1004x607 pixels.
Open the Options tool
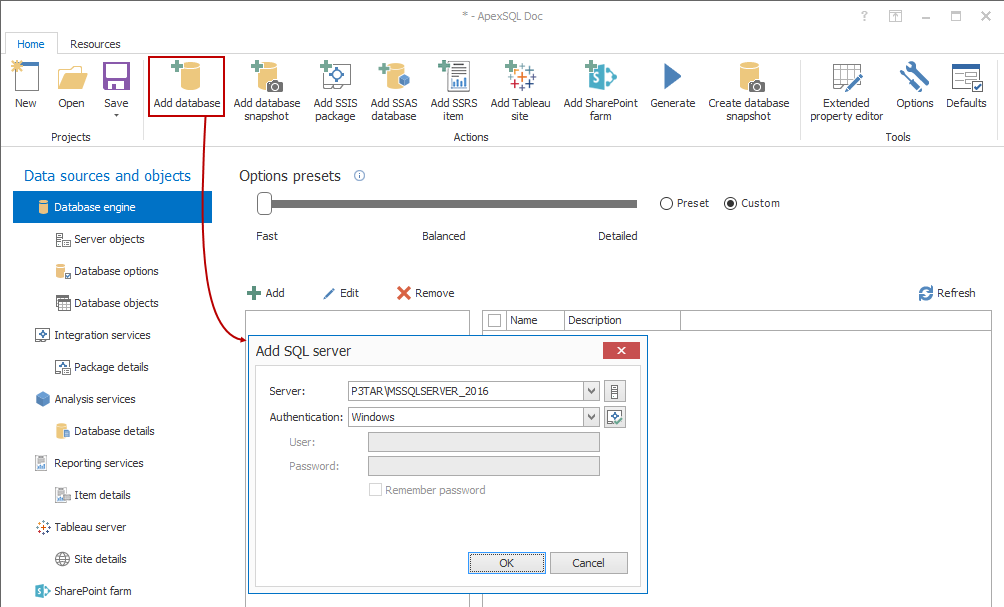point(914,85)
